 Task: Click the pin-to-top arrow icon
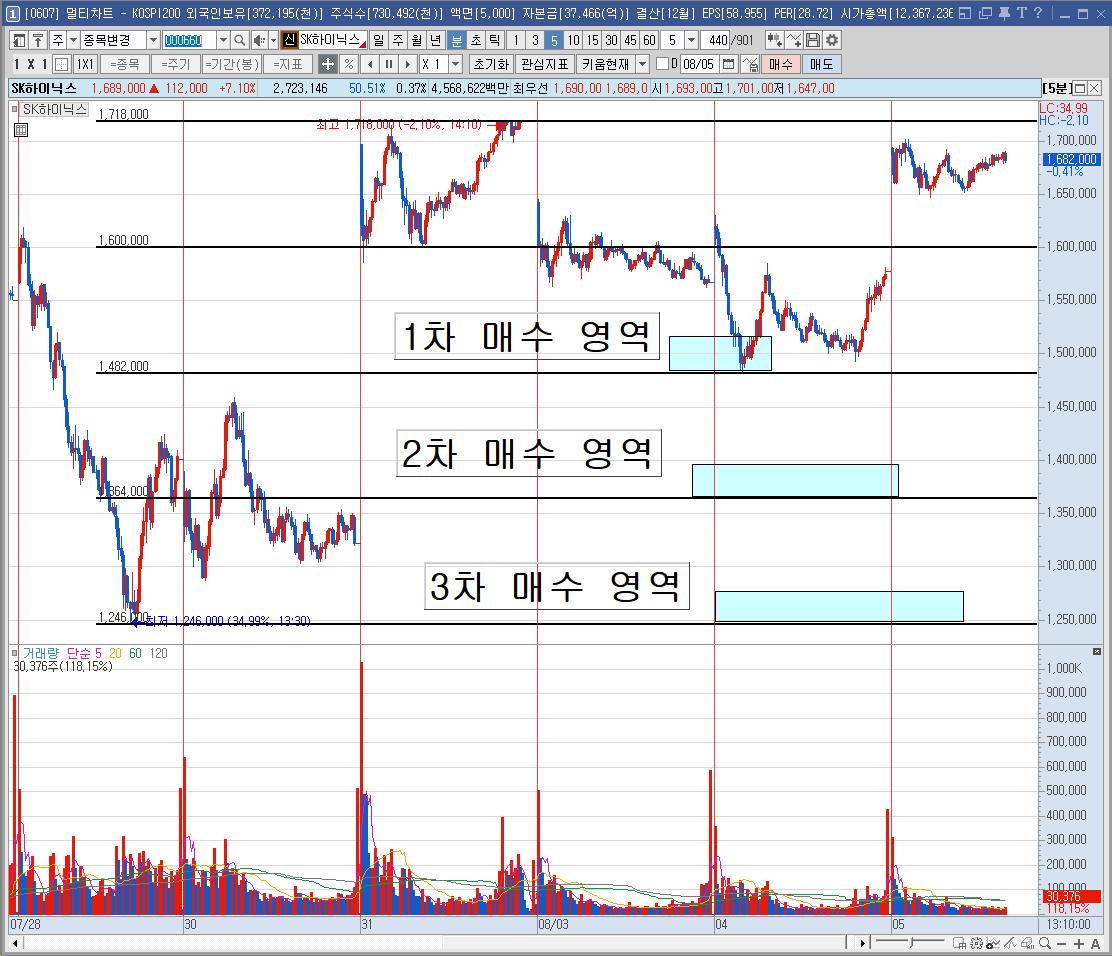[38, 40]
